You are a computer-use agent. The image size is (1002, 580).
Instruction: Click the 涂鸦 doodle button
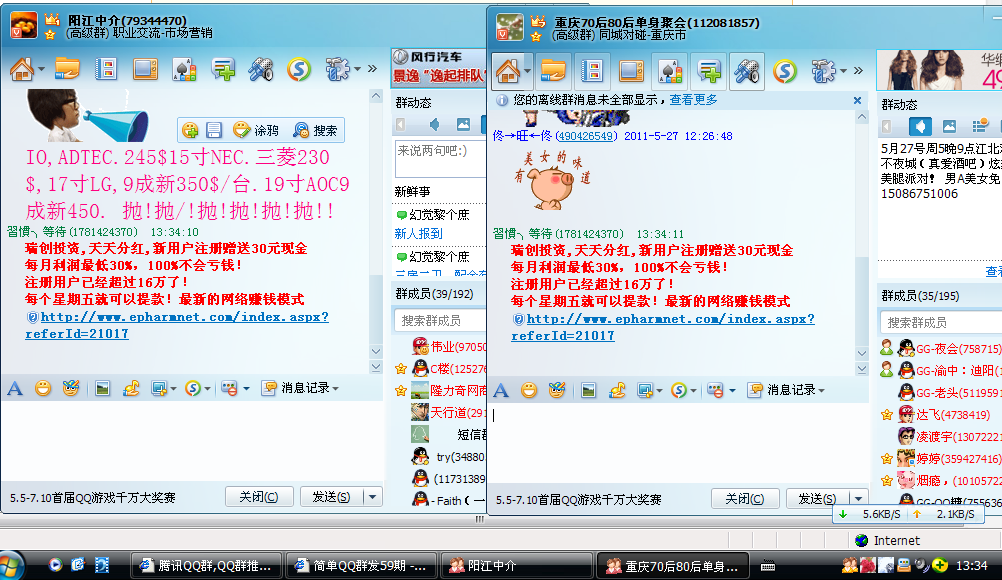[x=257, y=130]
